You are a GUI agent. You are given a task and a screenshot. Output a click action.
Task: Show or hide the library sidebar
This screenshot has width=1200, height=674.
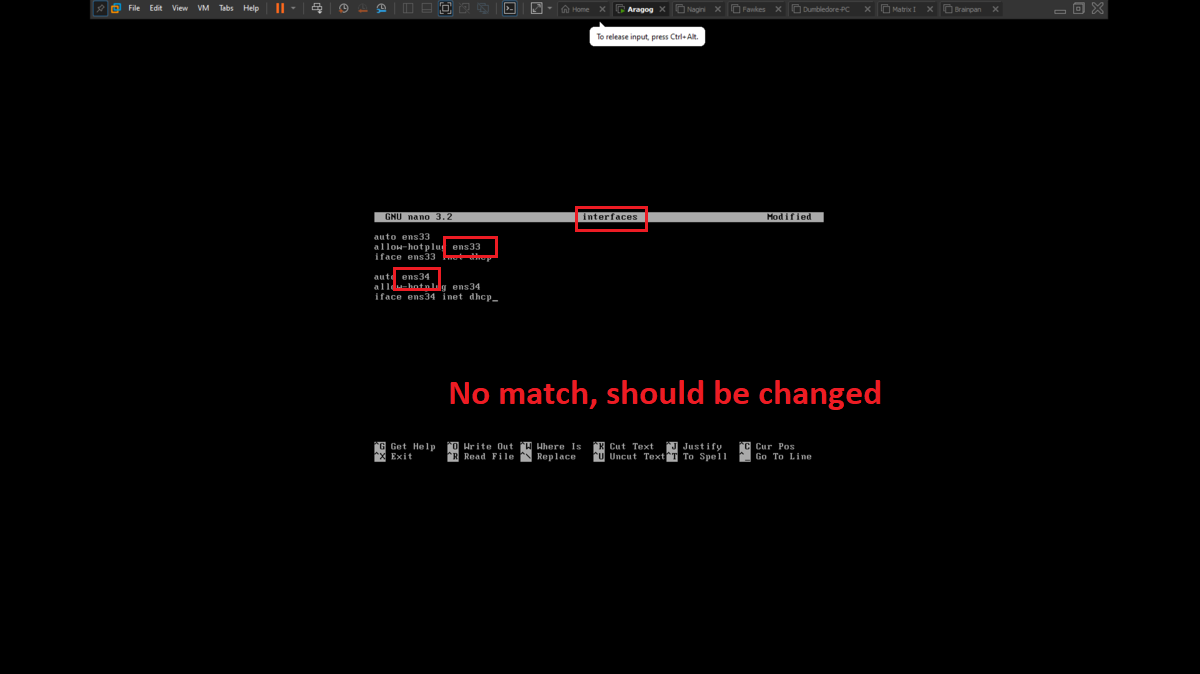click(x=408, y=8)
